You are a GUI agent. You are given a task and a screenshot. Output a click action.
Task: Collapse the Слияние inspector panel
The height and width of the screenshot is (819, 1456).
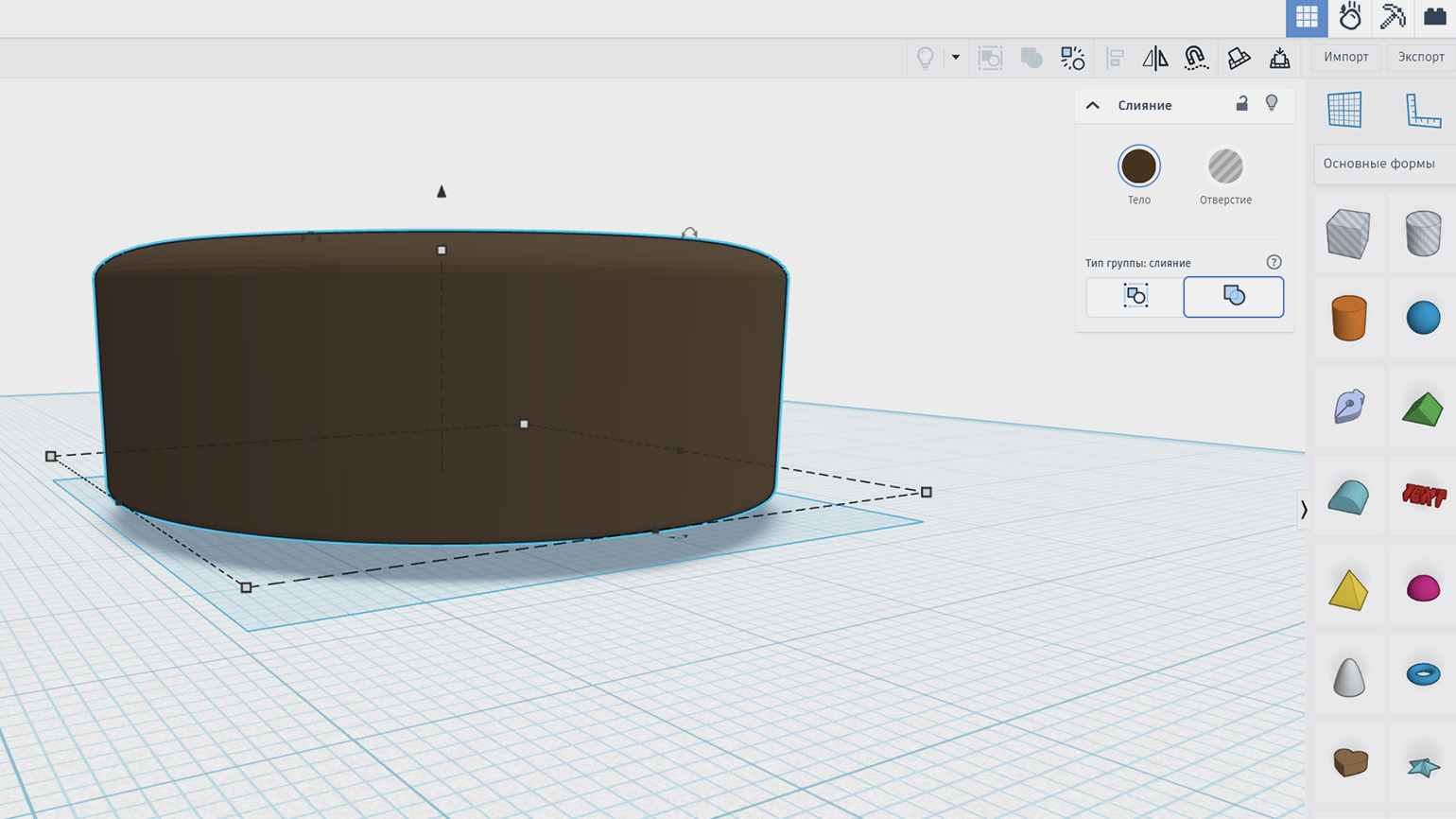pyautogui.click(x=1093, y=105)
